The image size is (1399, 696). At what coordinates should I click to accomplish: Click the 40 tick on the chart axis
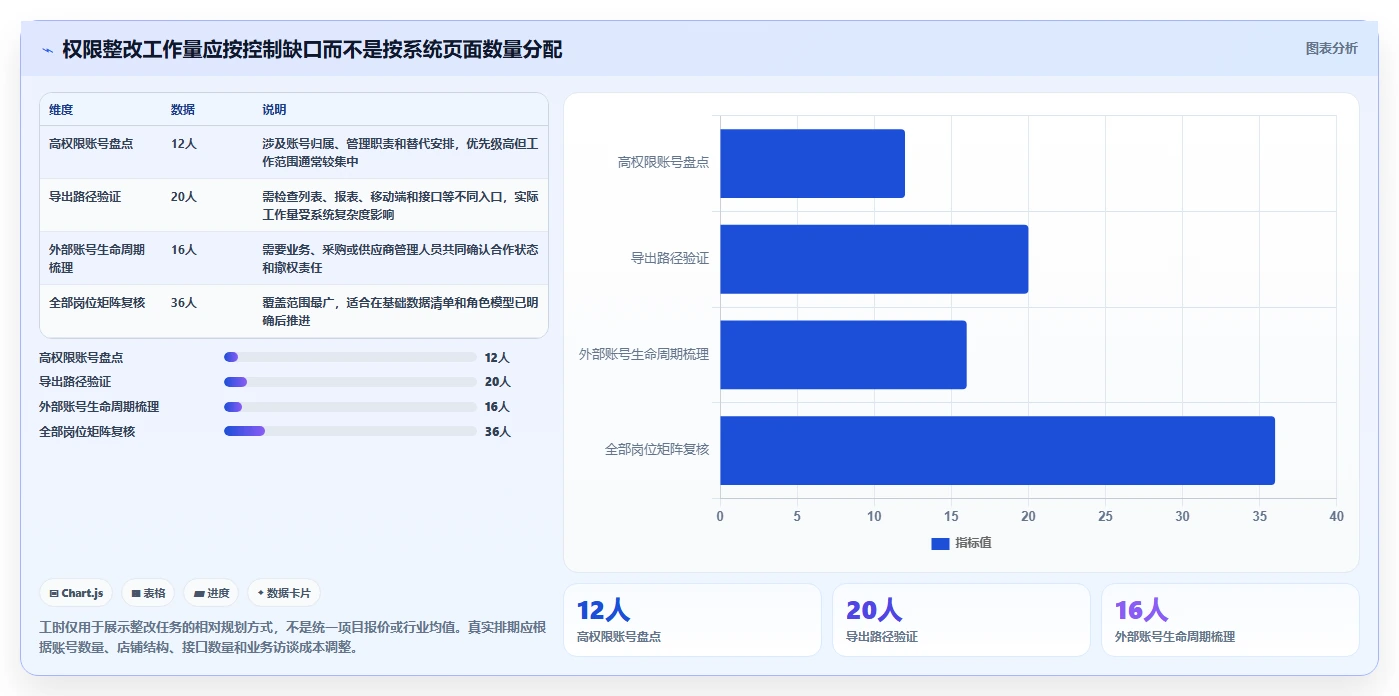(1336, 516)
